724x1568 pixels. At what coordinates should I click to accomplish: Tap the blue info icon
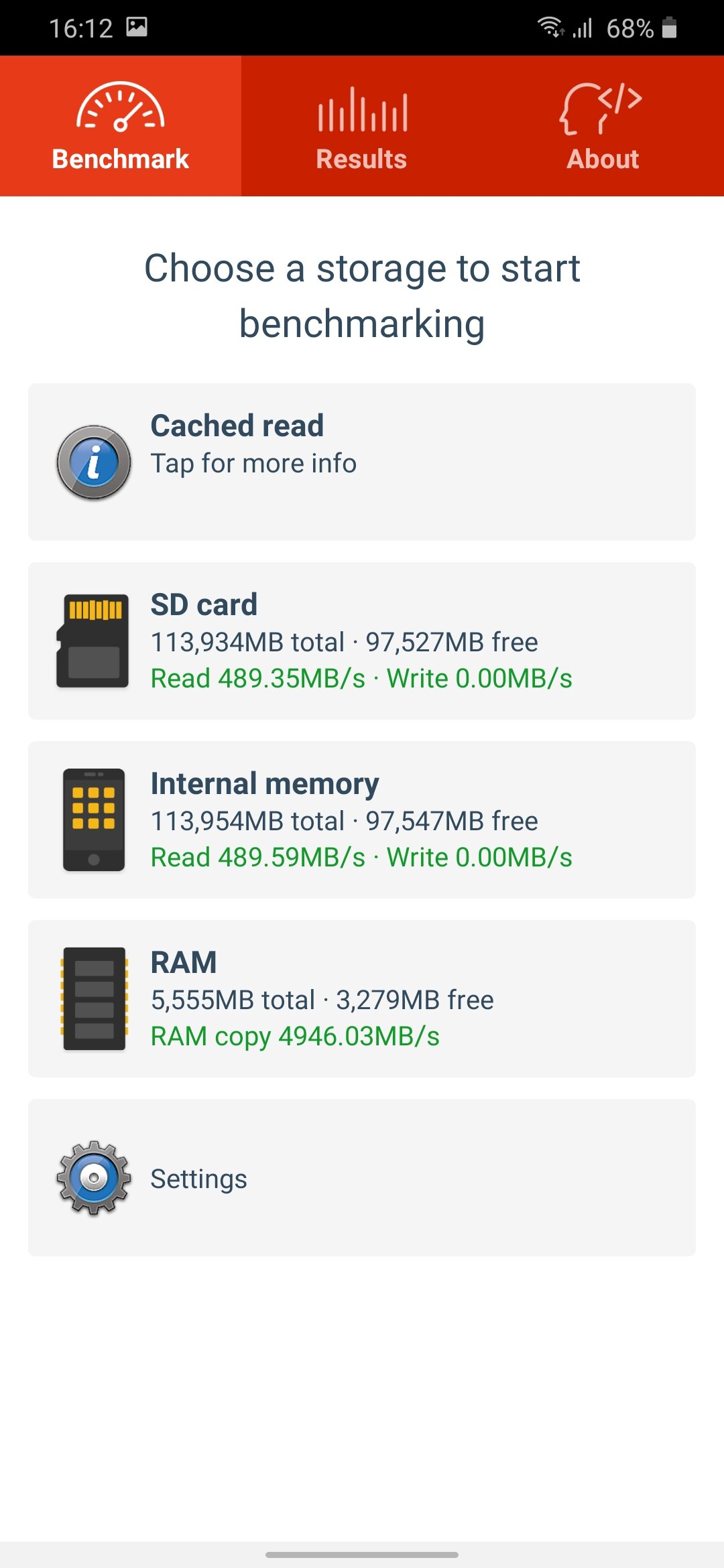tap(94, 462)
